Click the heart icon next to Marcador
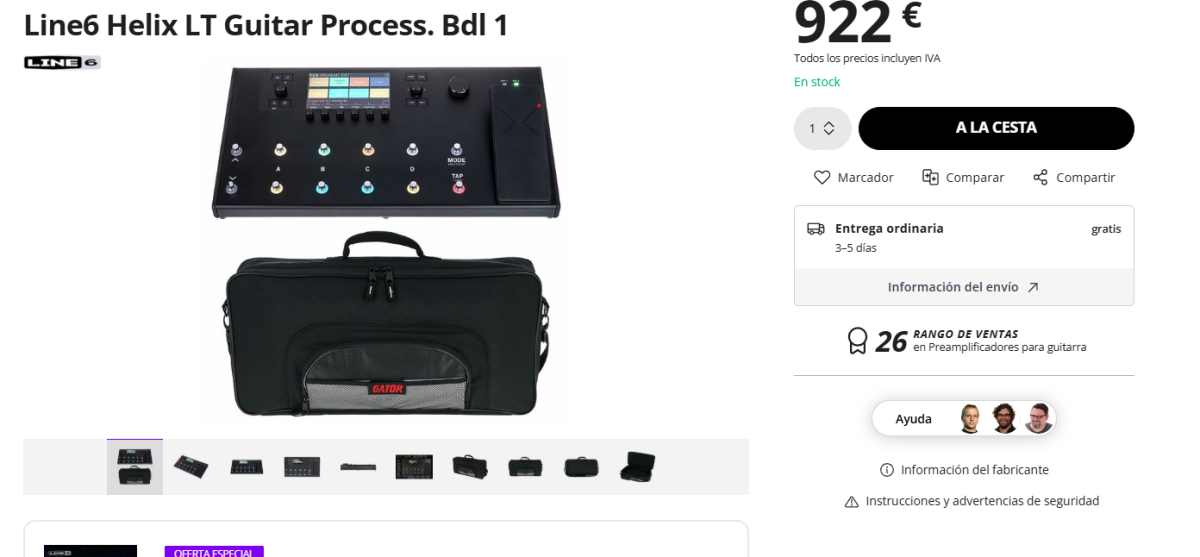1200x557 pixels. pos(822,177)
